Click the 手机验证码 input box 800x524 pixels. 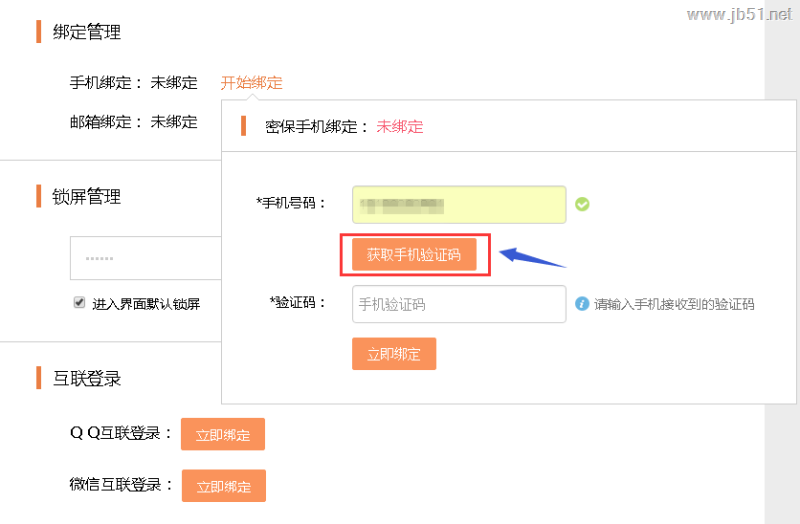tap(459, 304)
